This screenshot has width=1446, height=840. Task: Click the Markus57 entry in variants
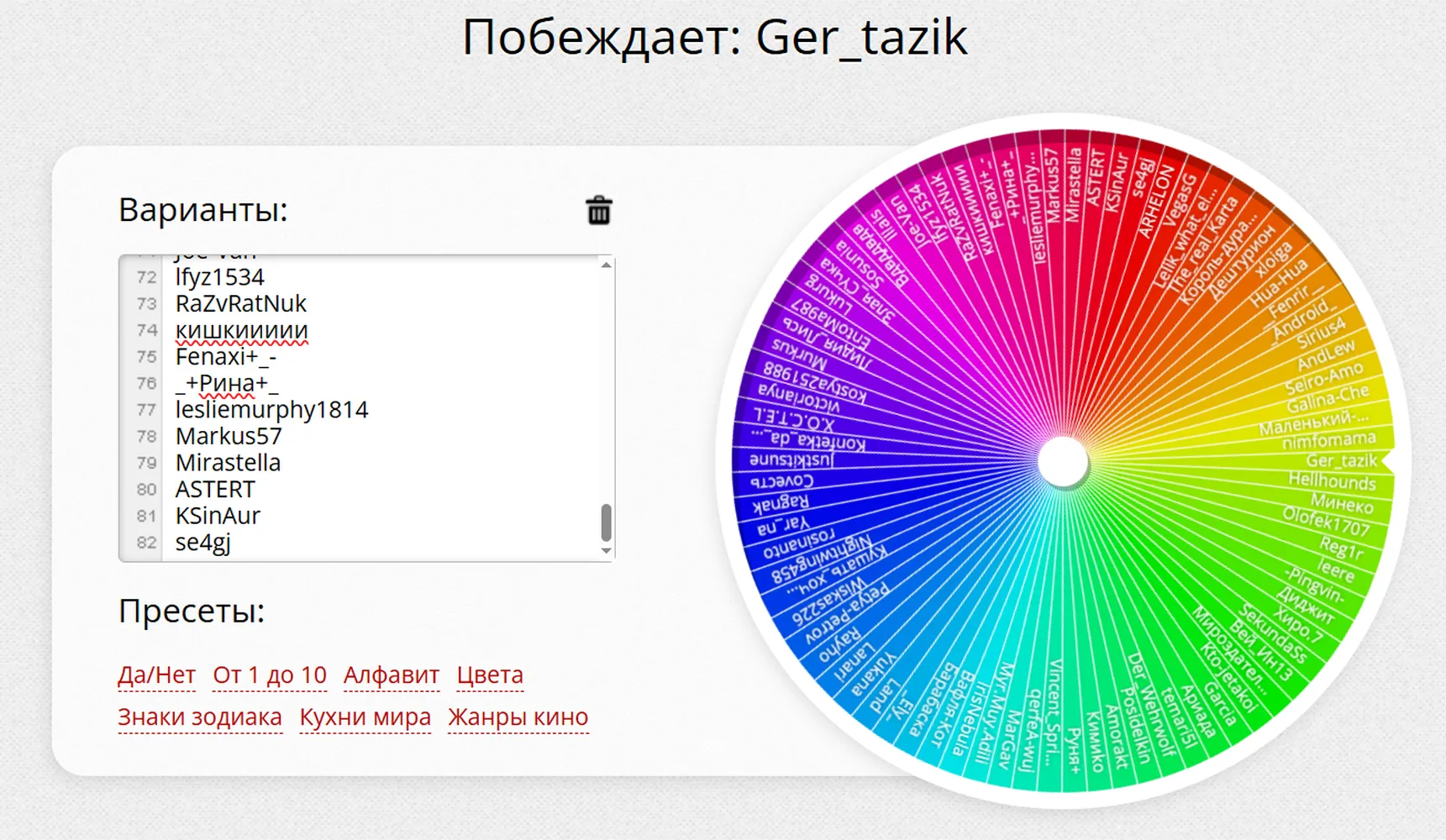coord(229,437)
